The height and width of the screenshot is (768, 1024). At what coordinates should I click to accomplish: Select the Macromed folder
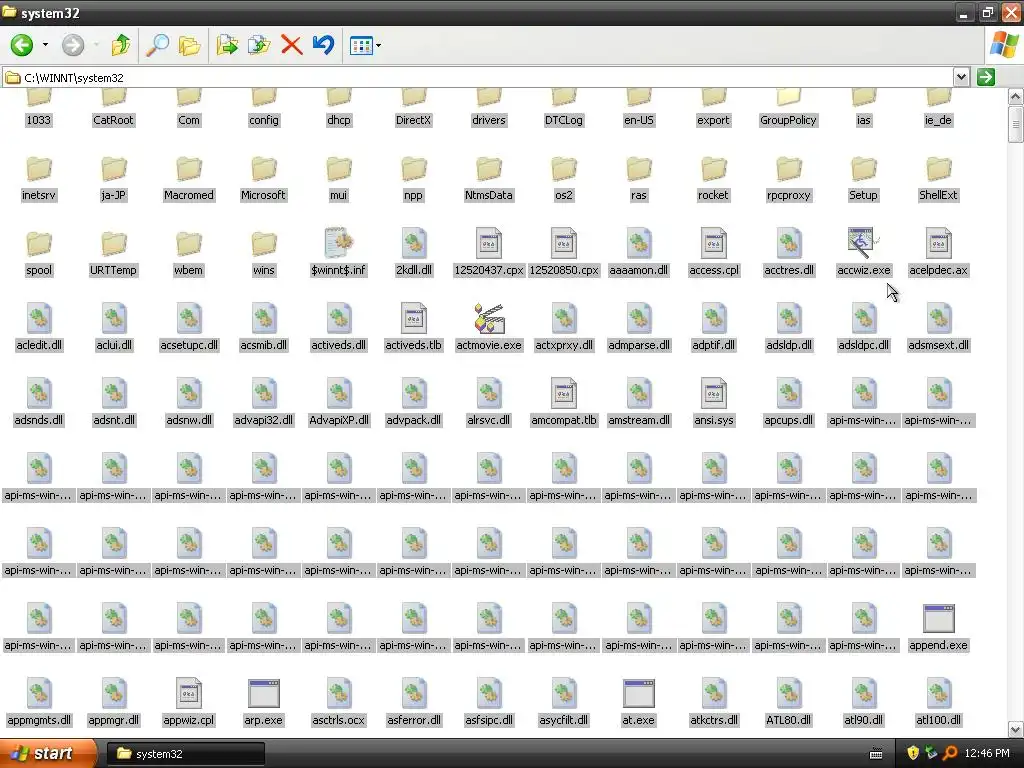[189, 178]
